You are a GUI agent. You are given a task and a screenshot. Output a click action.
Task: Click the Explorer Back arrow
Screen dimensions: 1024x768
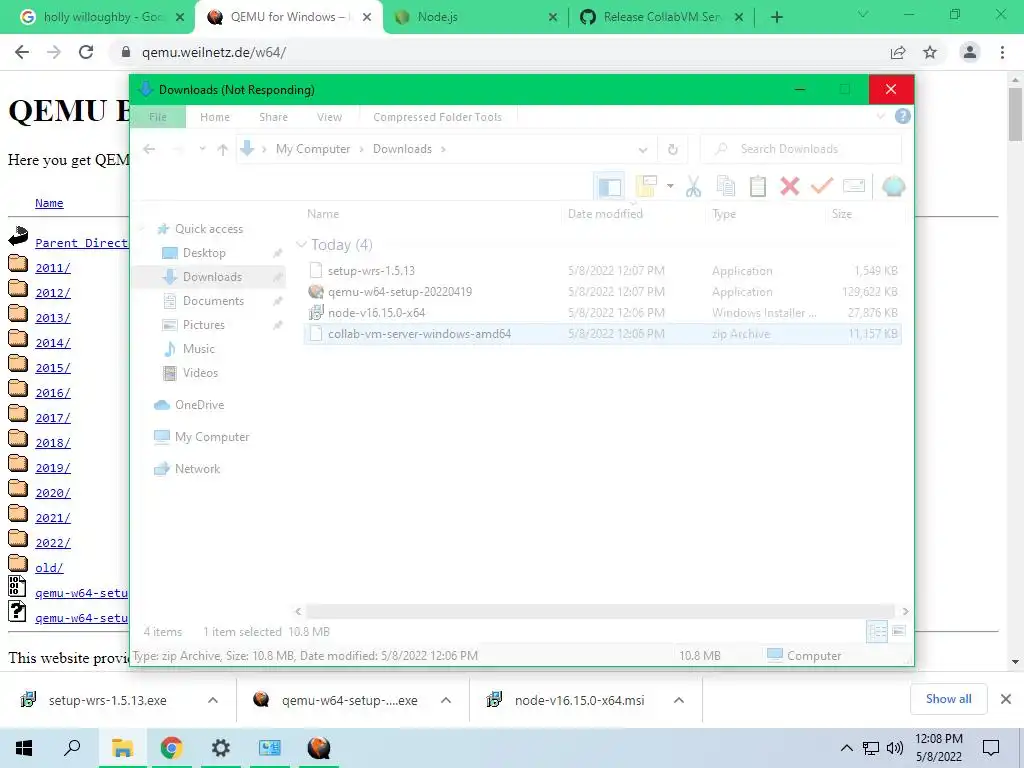click(x=149, y=150)
